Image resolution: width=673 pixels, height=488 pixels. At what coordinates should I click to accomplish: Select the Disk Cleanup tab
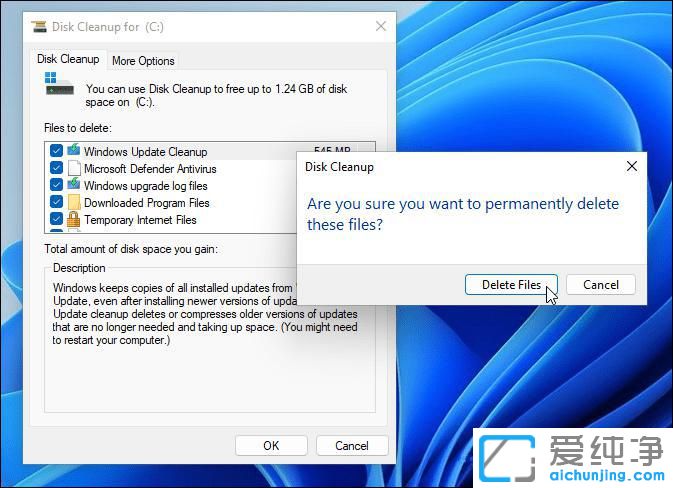point(68,59)
